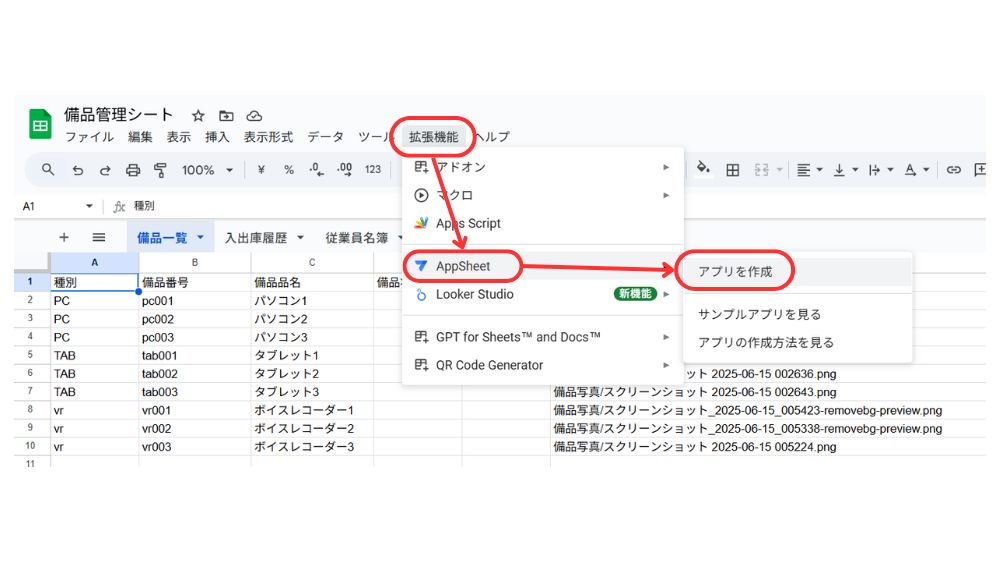Select GPT for Sheets and Docs entry
Screen dimensions: 1000x562
pos(543,337)
